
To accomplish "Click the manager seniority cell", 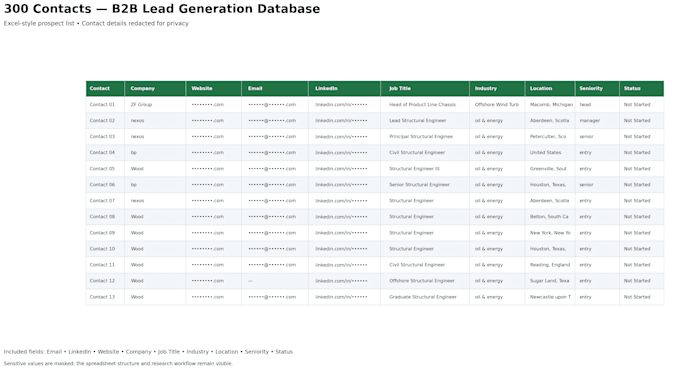I will pyautogui.click(x=597, y=121).
